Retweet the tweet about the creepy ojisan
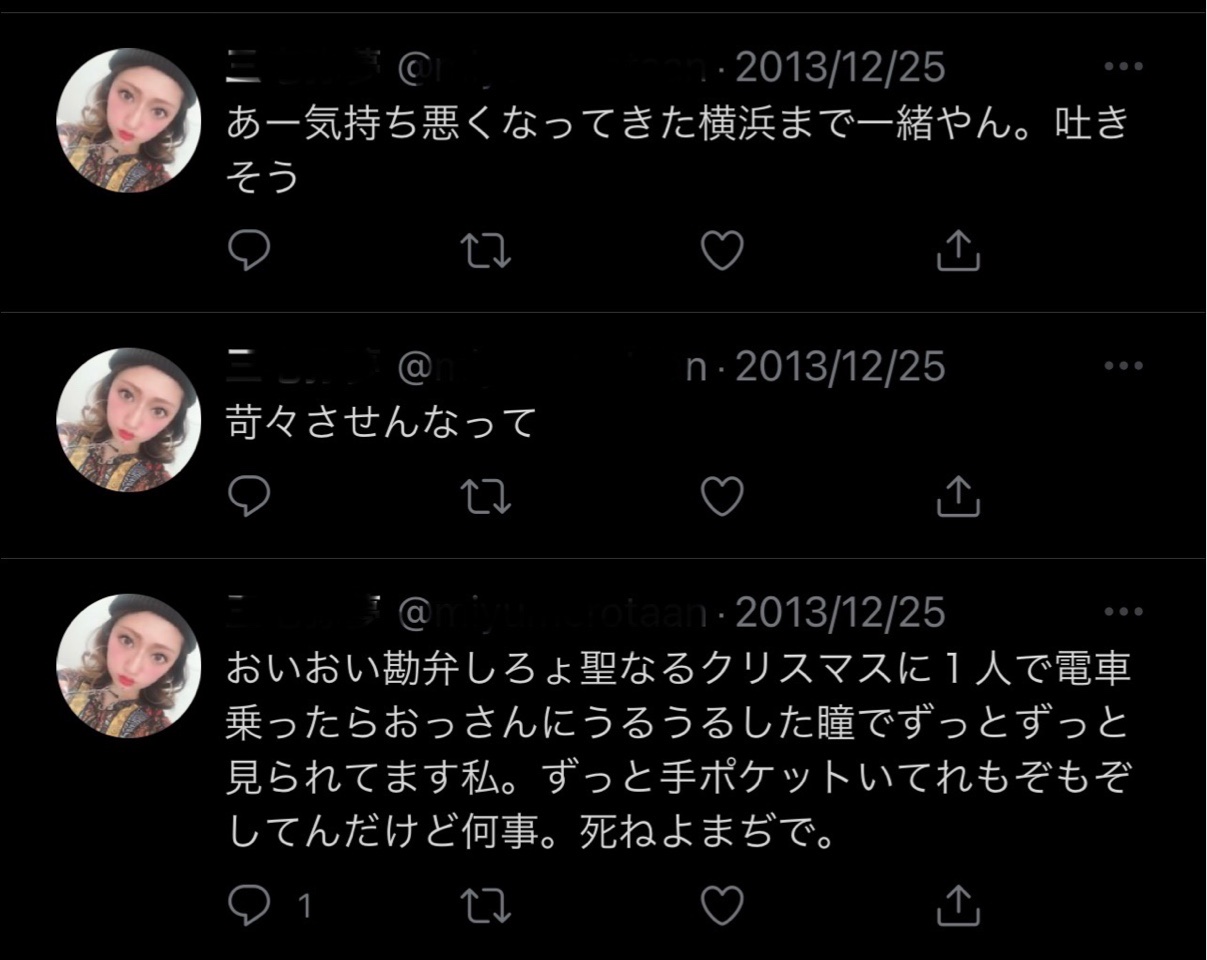 487,906
